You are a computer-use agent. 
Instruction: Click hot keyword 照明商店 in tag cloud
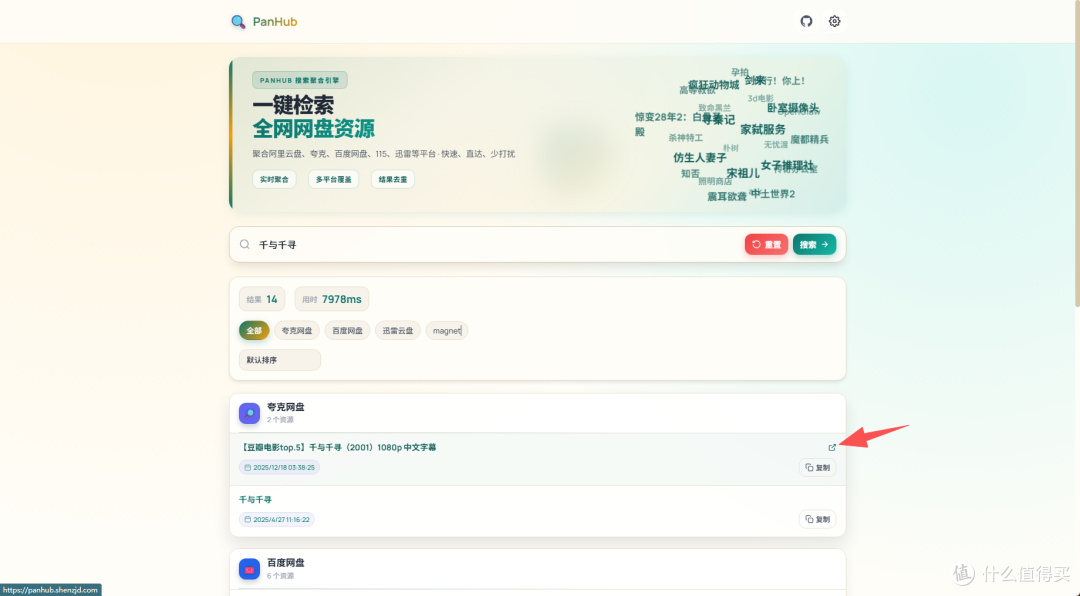(715, 181)
